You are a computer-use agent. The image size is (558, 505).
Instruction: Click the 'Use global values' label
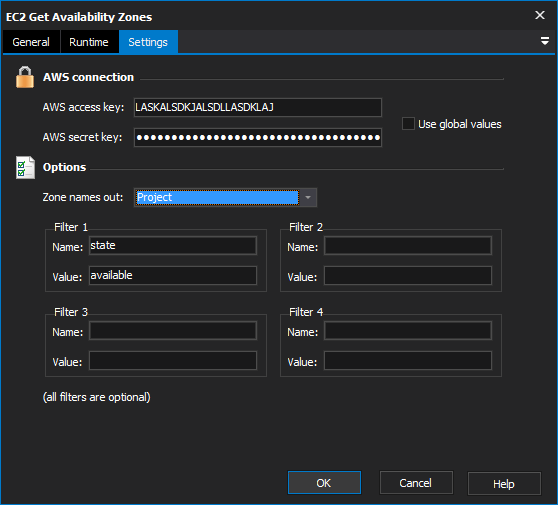tap(459, 124)
